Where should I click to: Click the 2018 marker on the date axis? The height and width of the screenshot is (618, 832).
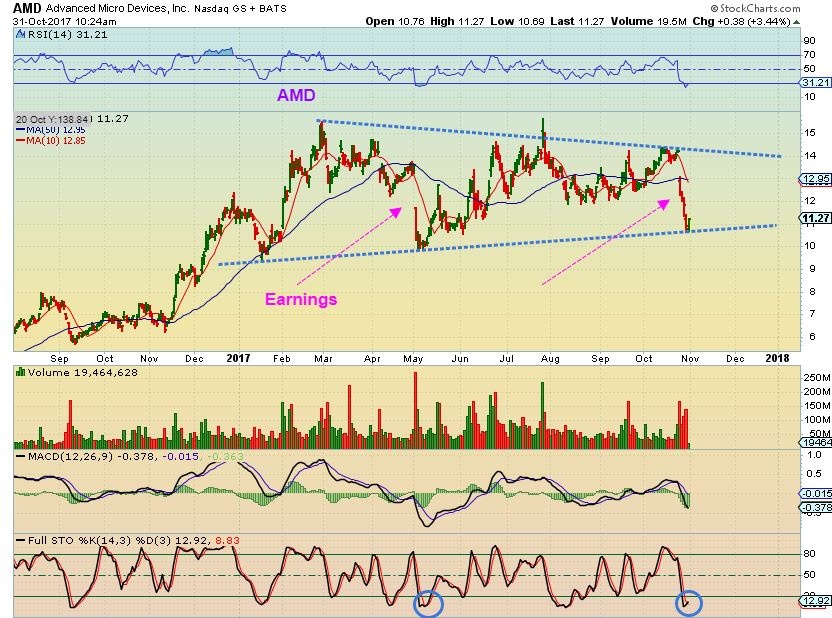tap(777, 357)
